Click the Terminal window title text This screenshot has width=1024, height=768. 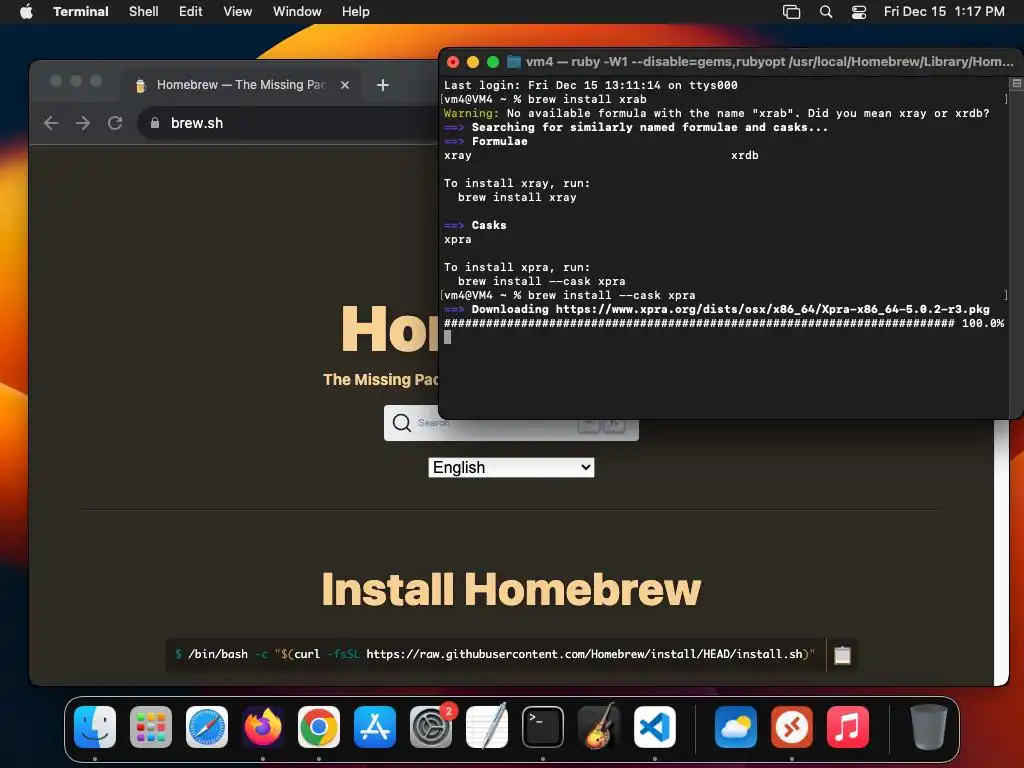tap(769, 61)
